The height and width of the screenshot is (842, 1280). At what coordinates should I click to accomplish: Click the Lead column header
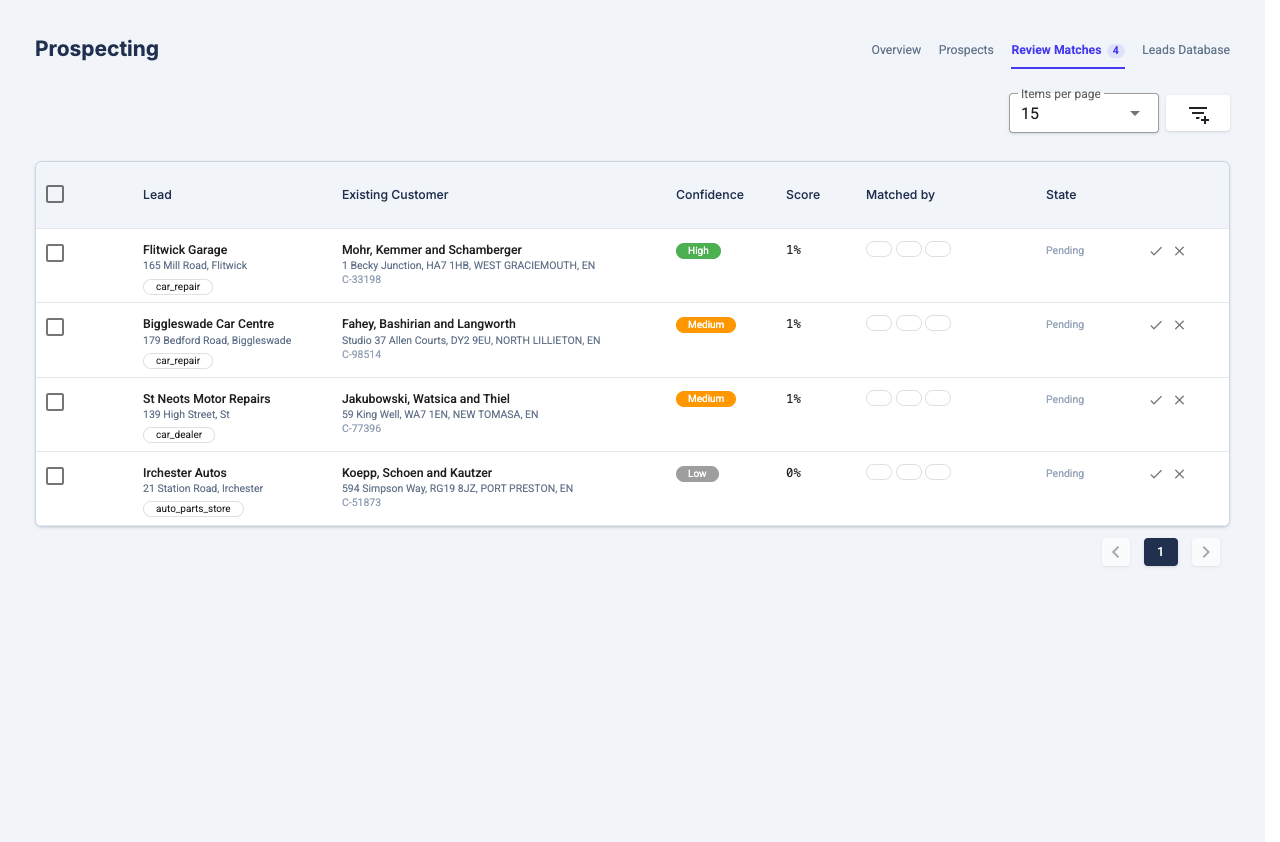(x=157, y=195)
